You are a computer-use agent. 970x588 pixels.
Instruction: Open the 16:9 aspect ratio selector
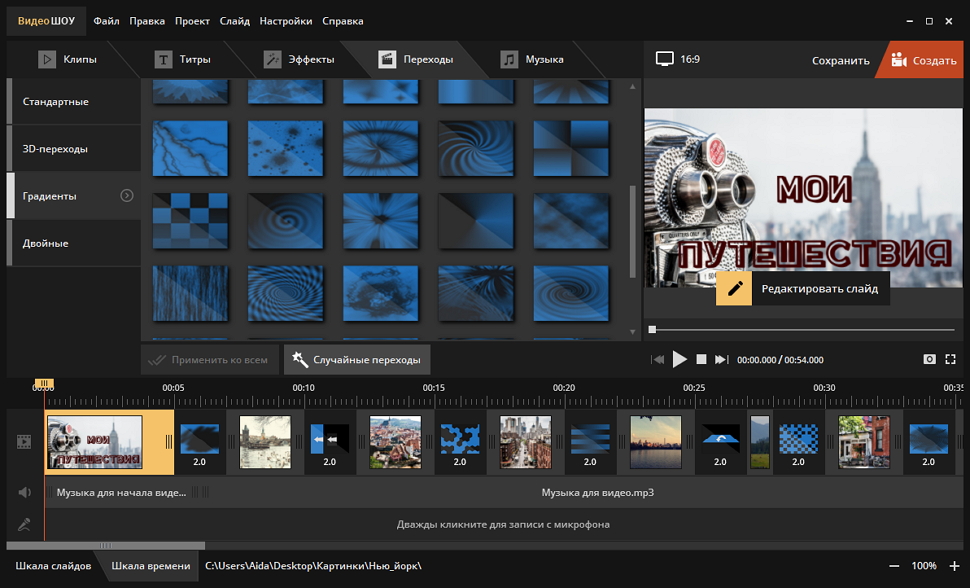pyautogui.click(x=678, y=59)
